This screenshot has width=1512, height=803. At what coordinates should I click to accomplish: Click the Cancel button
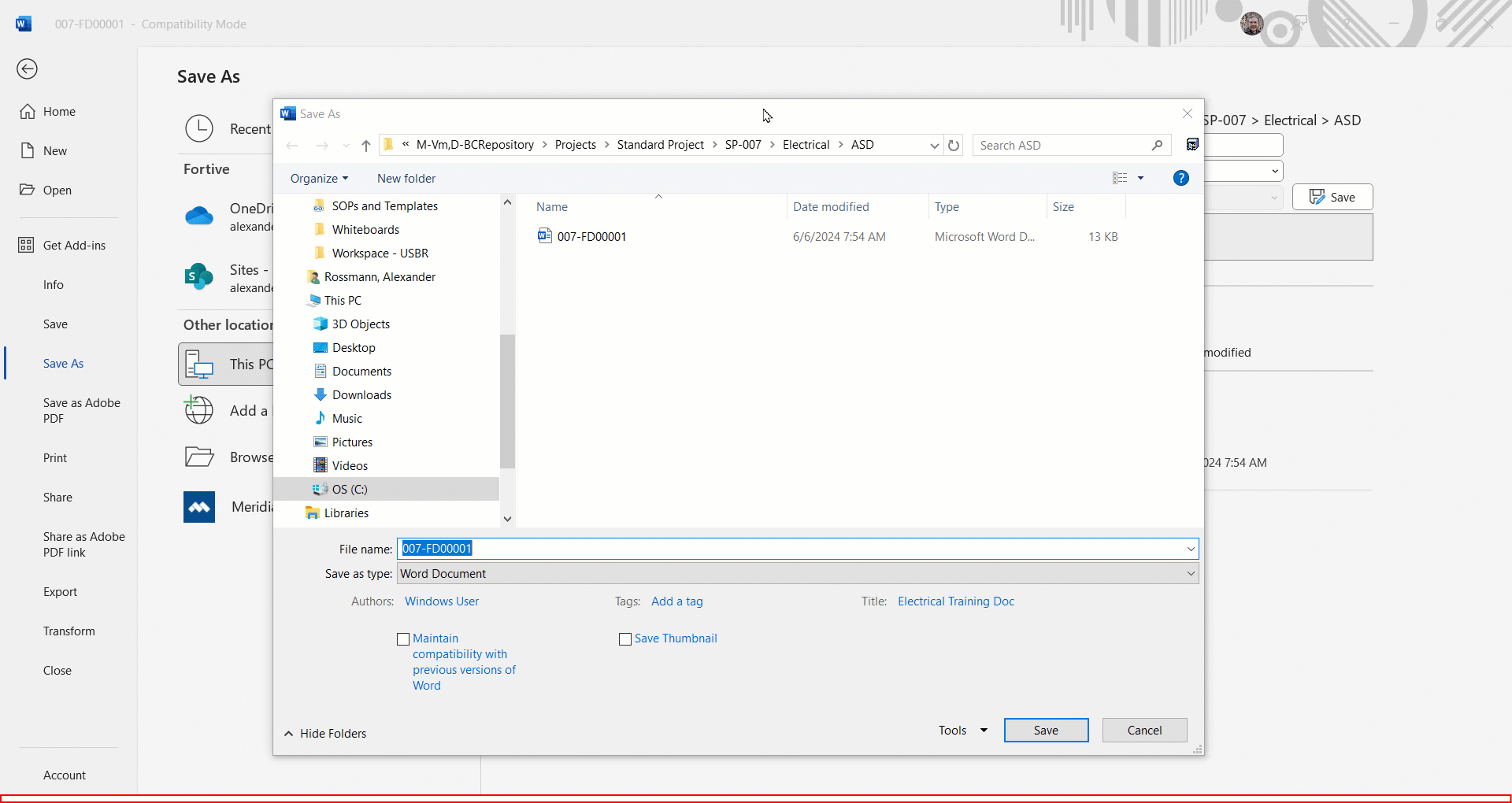pyautogui.click(x=1144, y=730)
